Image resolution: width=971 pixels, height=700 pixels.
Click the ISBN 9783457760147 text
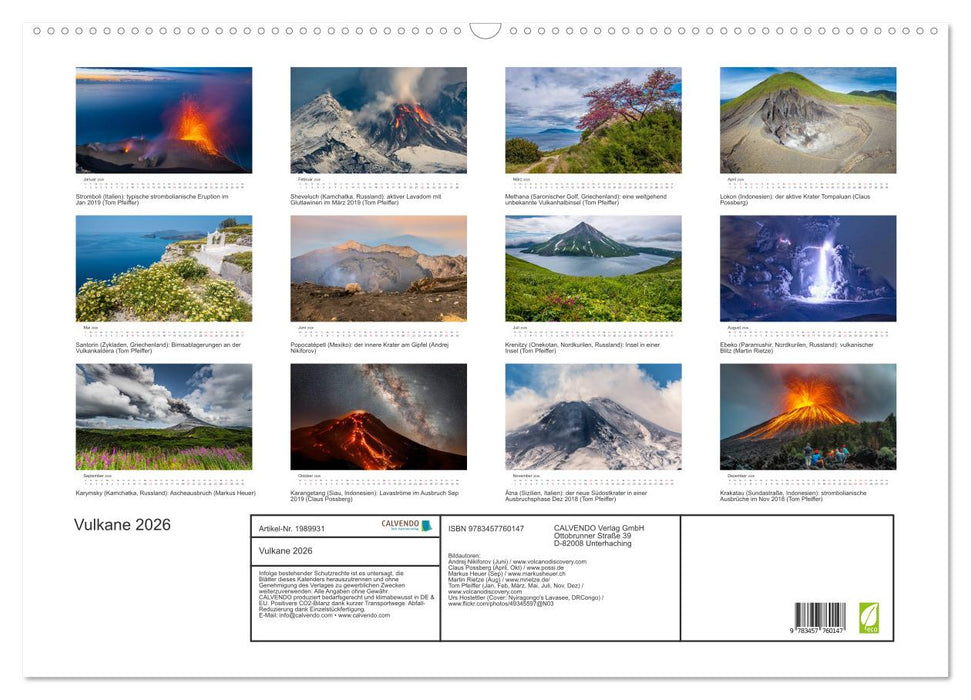[487, 528]
